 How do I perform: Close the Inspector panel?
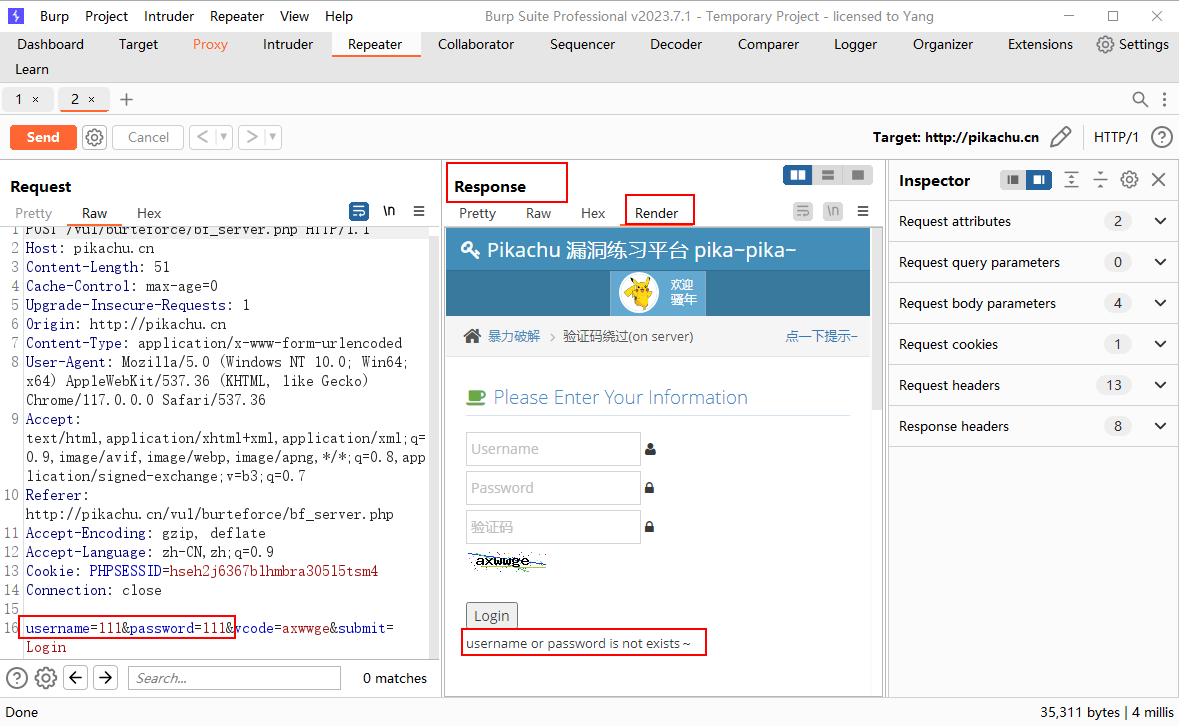(x=1159, y=180)
